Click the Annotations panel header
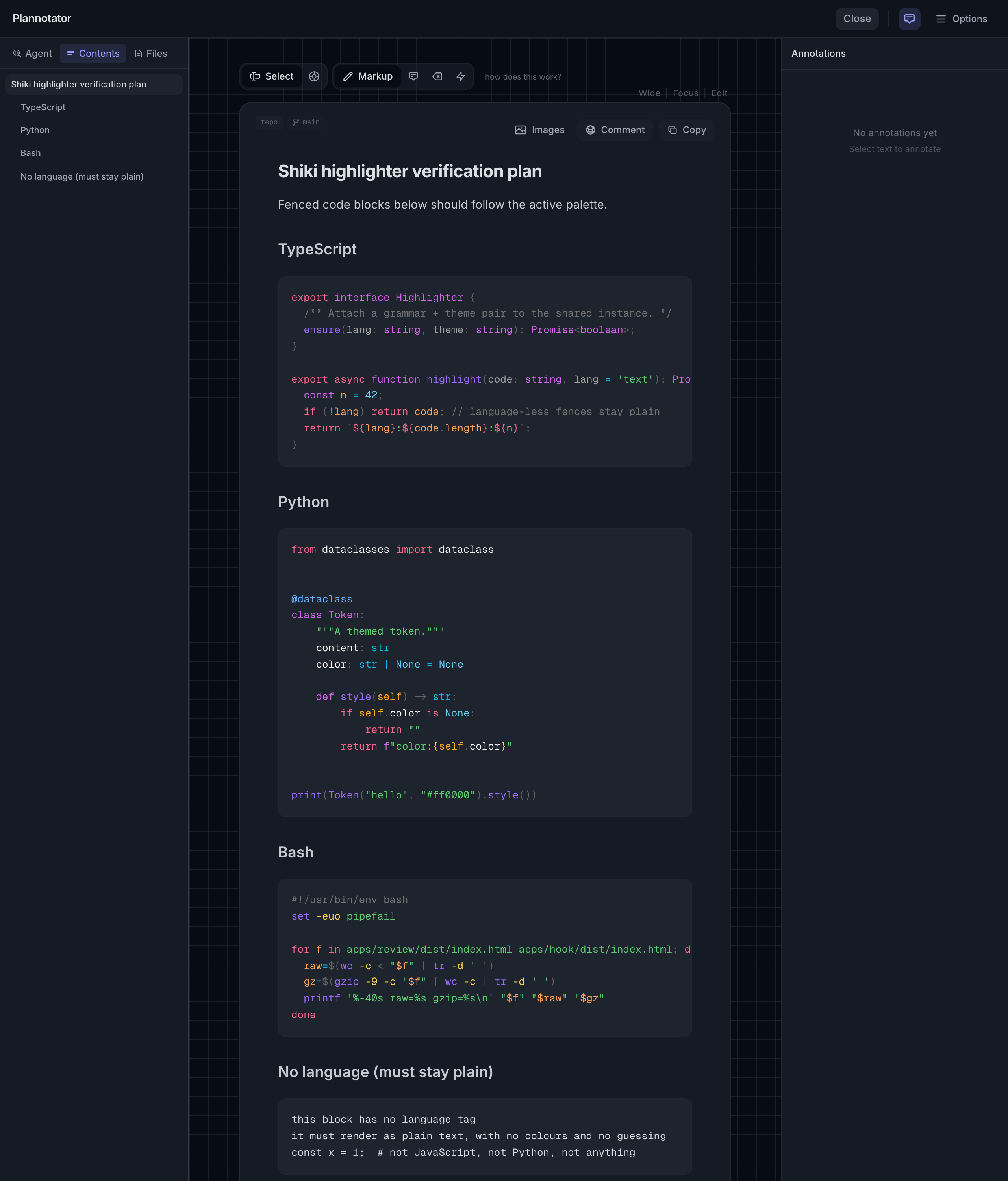This screenshot has width=1008, height=1181. [818, 54]
